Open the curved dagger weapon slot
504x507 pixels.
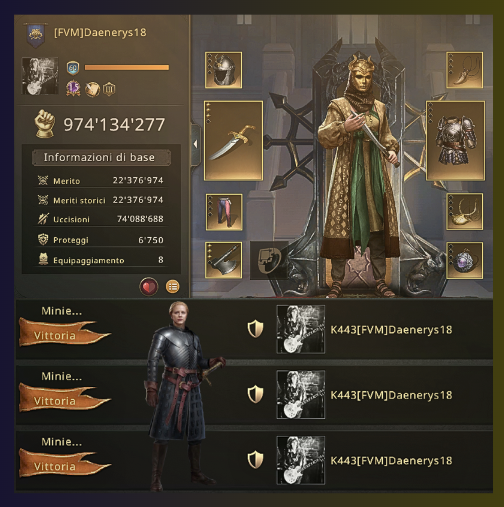point(233,141)
